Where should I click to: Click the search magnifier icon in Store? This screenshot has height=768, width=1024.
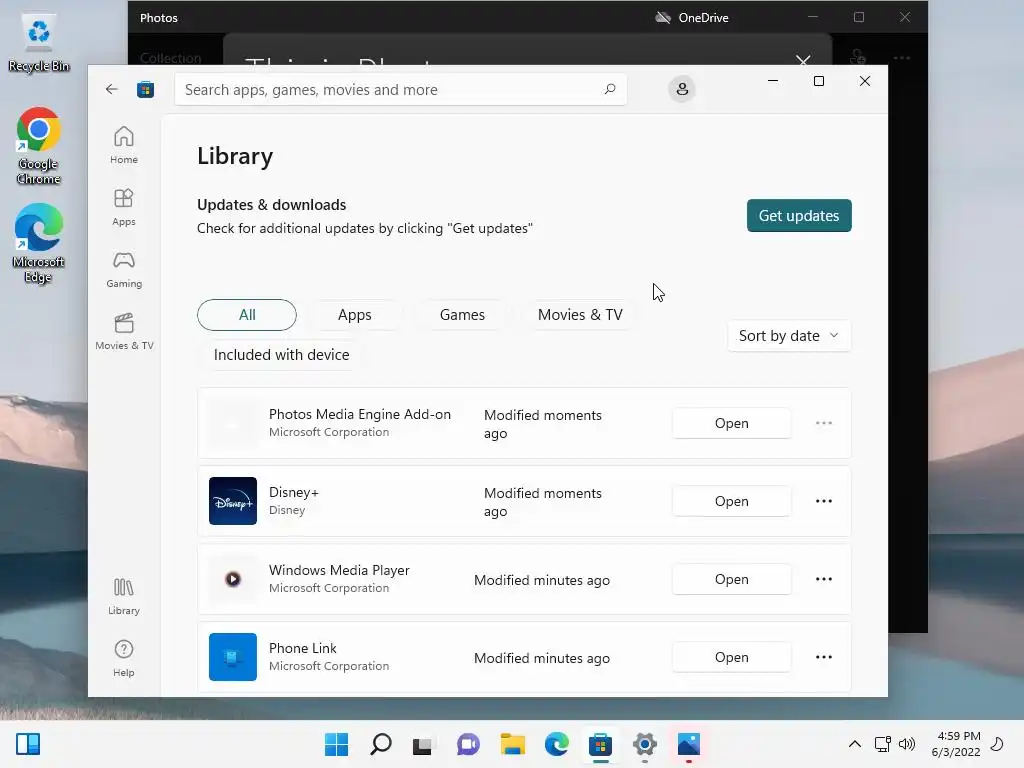coord(610,89)
